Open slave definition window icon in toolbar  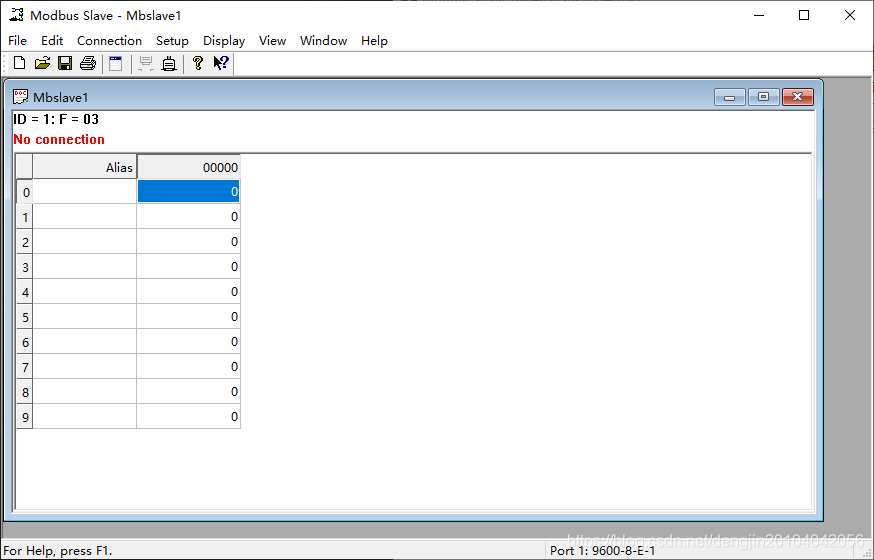[x=115, y=63]
